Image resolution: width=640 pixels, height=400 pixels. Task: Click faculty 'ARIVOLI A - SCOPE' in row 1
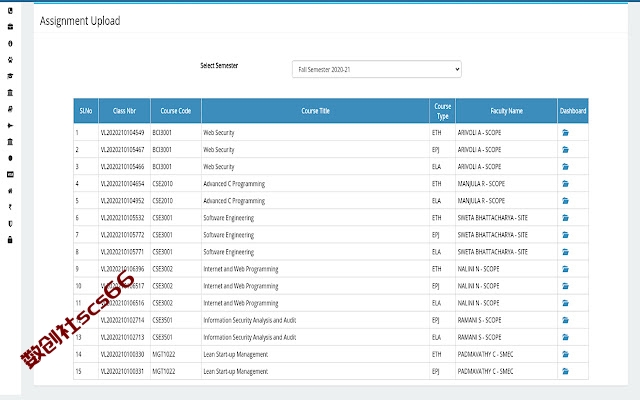tap(479, 133)
